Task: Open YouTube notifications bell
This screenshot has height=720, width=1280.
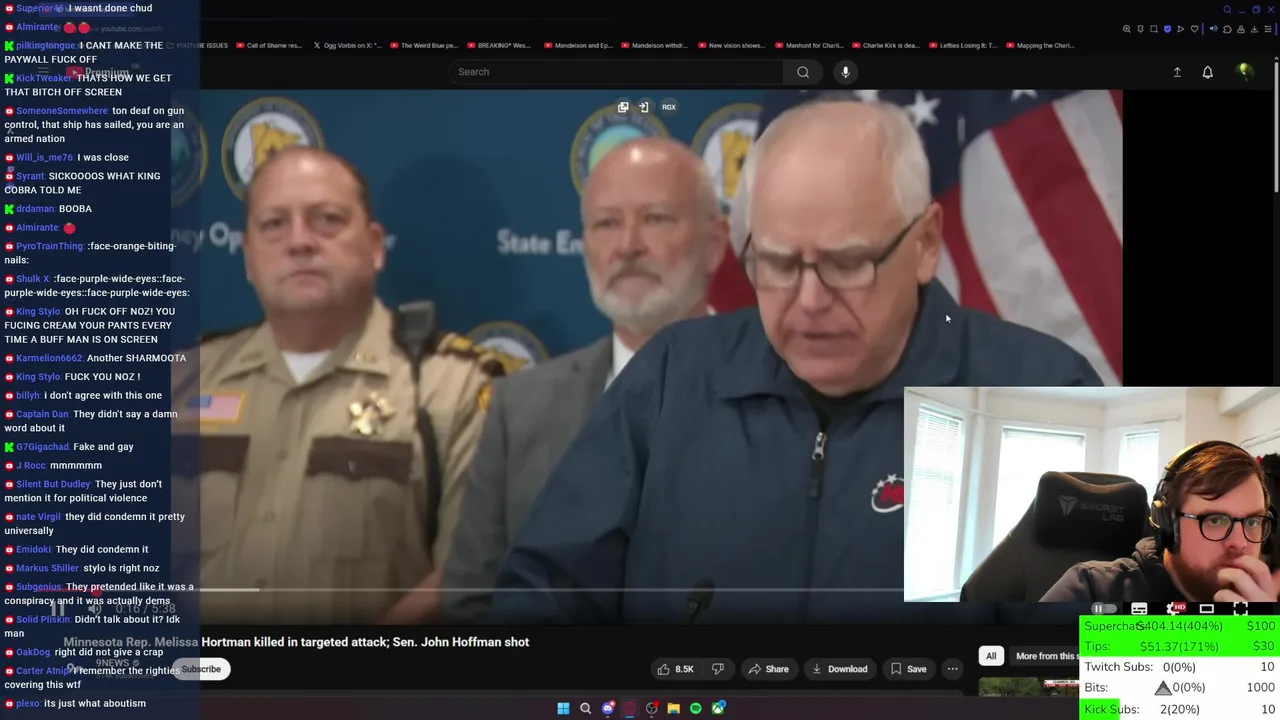Action: (1207, 72)
